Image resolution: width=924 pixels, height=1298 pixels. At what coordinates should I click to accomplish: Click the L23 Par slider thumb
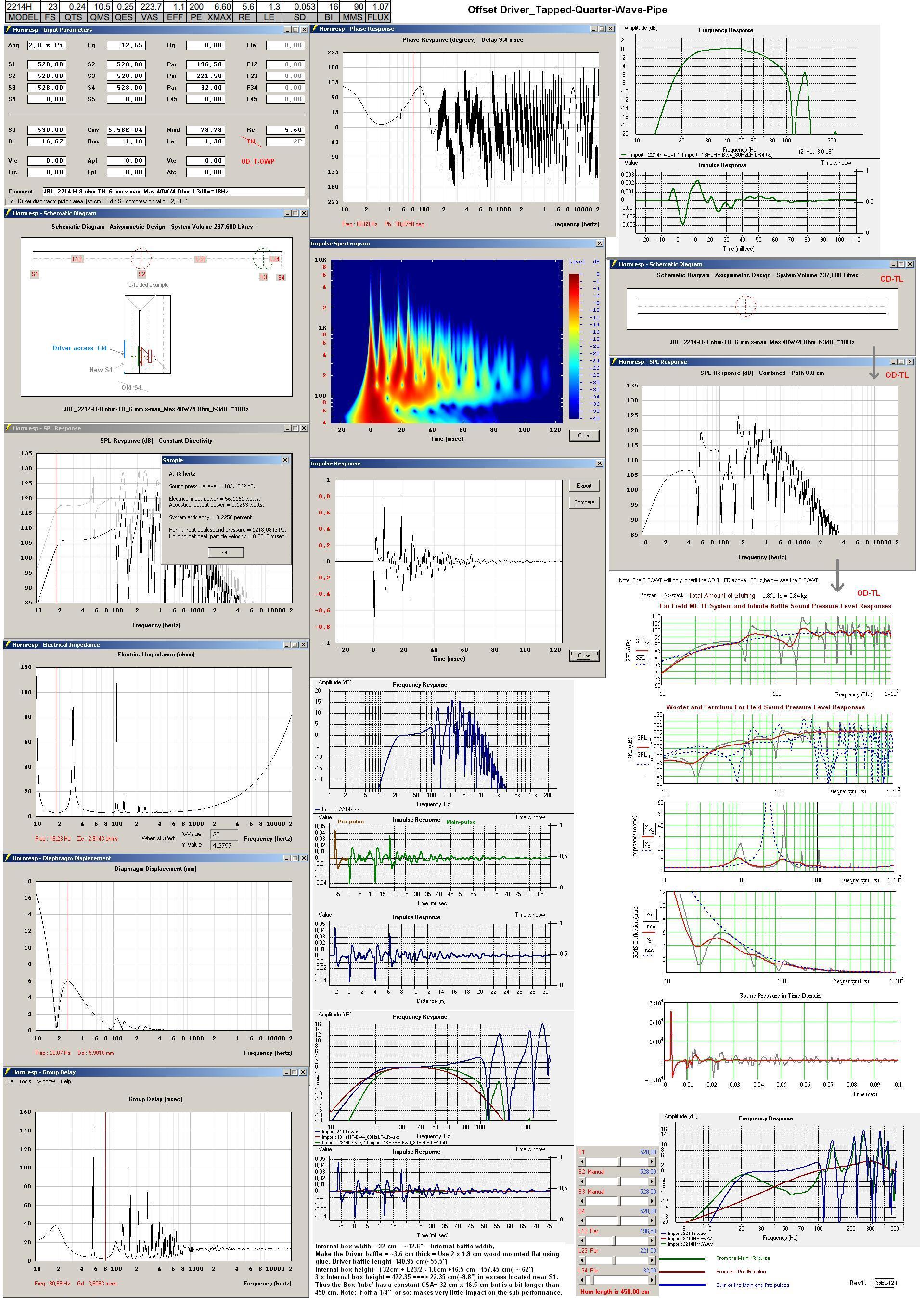(614, 1260)
